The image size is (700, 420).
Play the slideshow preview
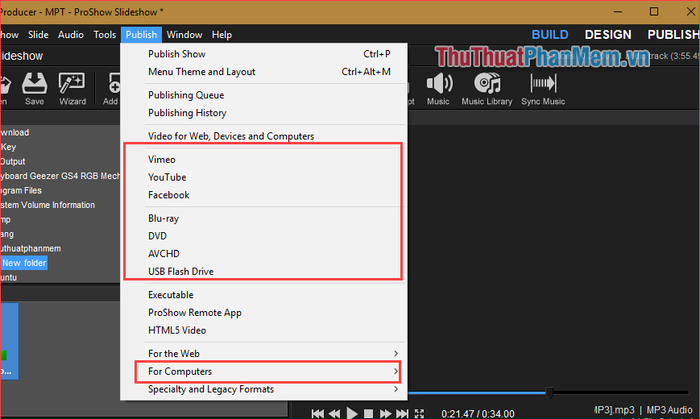352,413
